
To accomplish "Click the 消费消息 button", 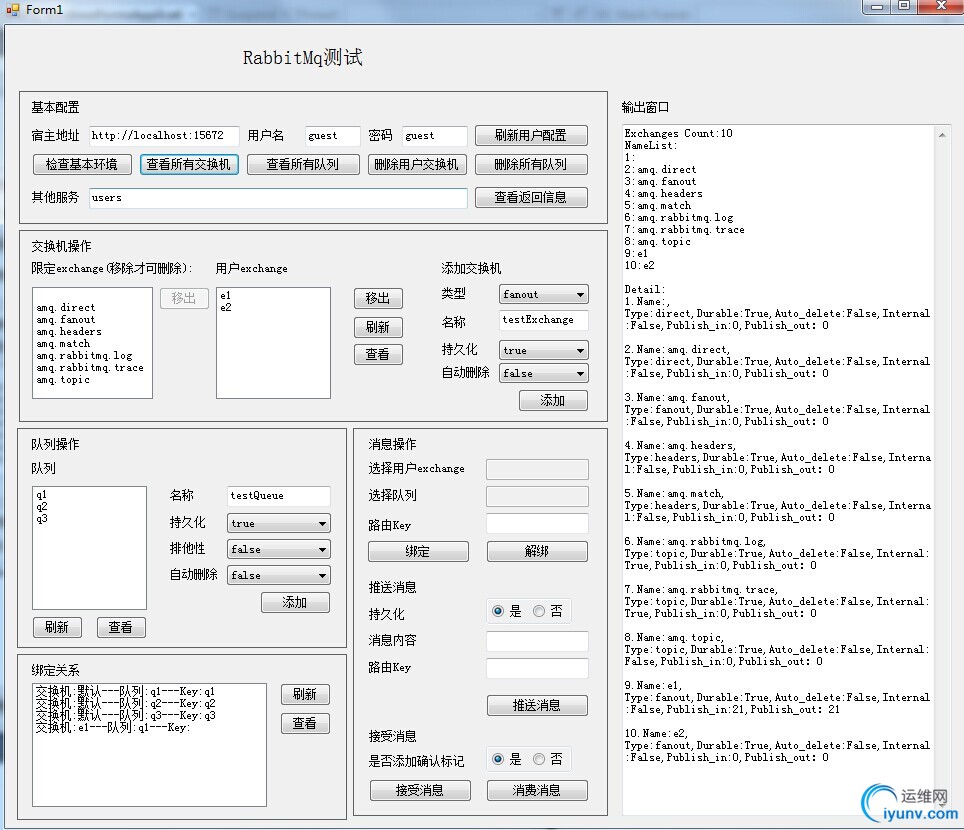I will click(x=537, y=790).
